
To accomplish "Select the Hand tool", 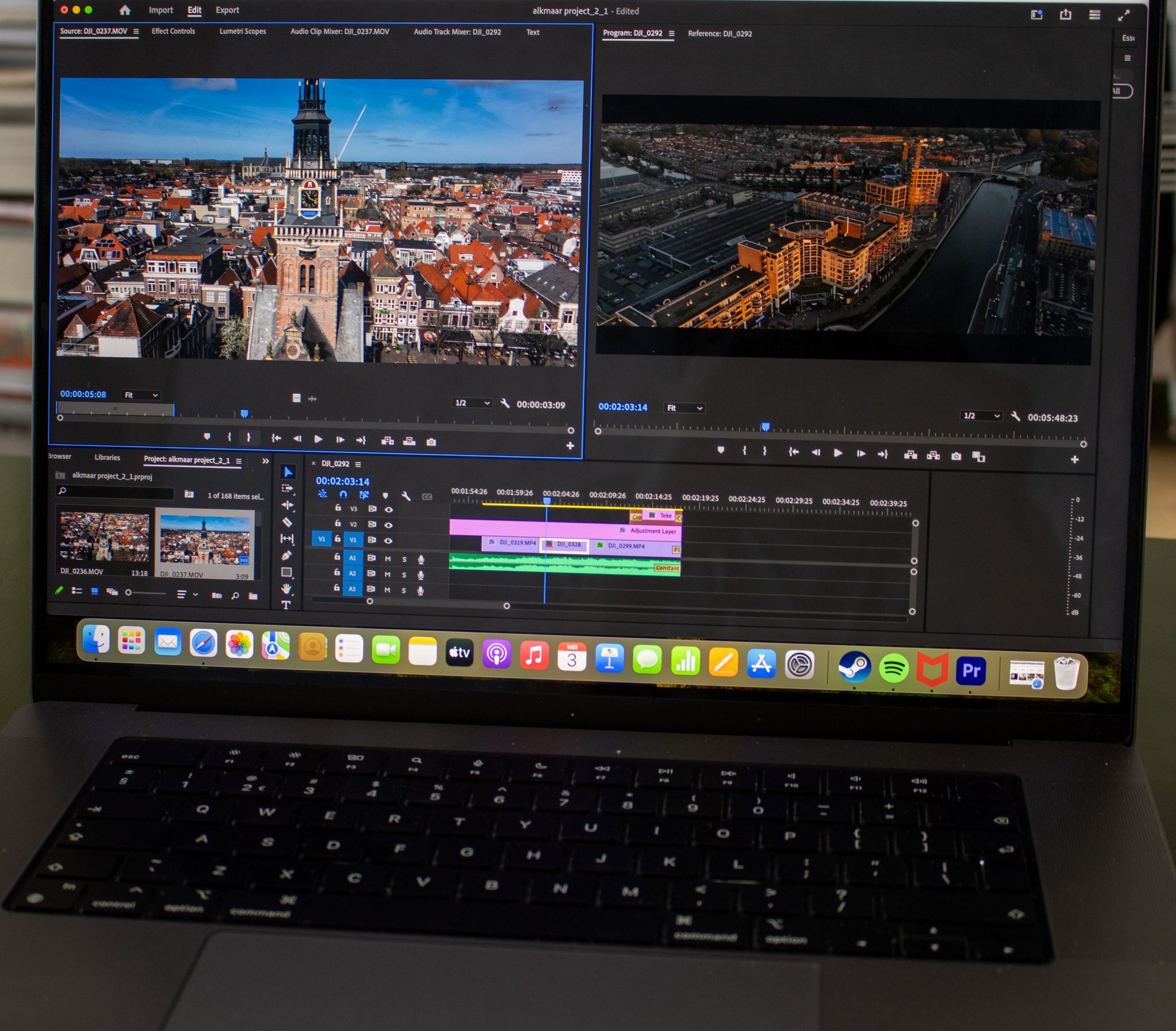I will [x=286, y=588].
